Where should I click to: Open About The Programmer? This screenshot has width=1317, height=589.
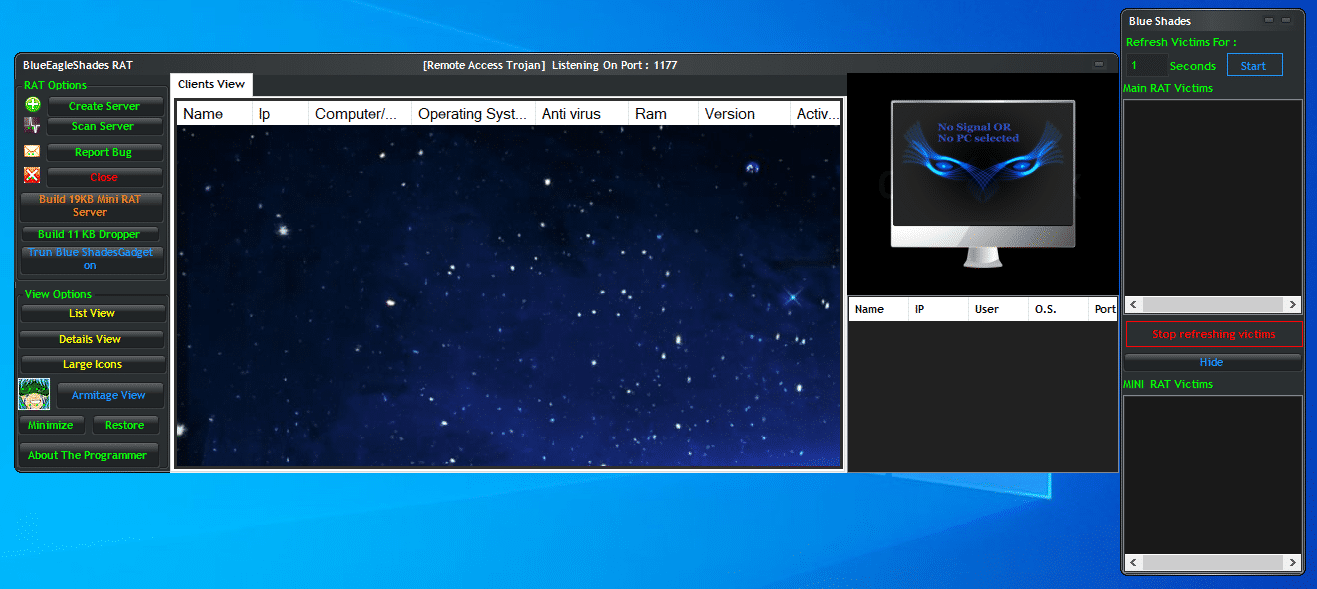pyautogui.click(x=88, y=455)
